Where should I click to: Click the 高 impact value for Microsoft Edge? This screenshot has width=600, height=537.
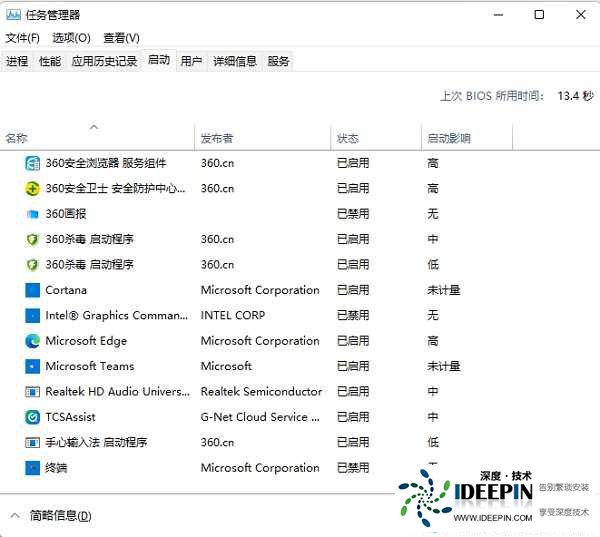[x=433, y=341]
